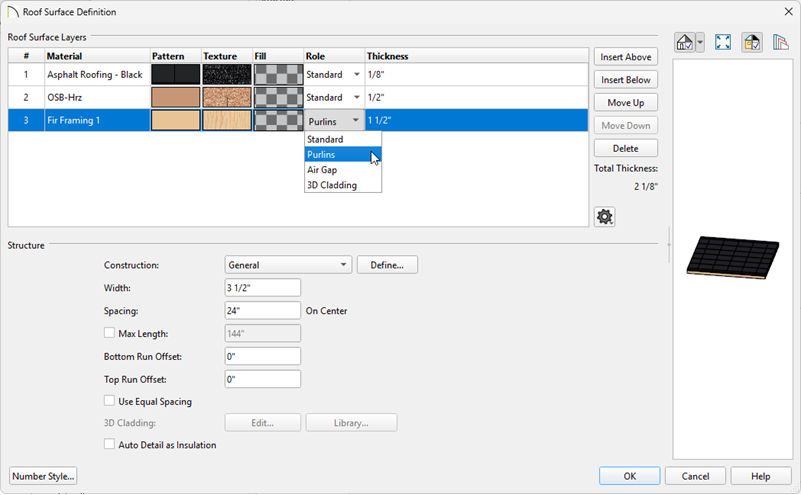
Task: Click the color toggle house icon
Action: (x=752, y=42)
